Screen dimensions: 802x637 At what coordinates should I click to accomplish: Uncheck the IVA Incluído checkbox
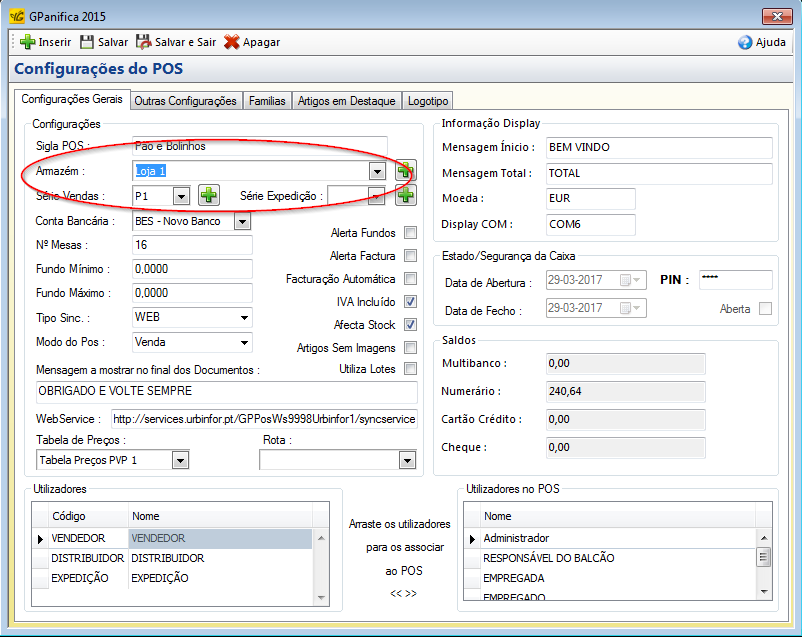(x=410, y=302)
